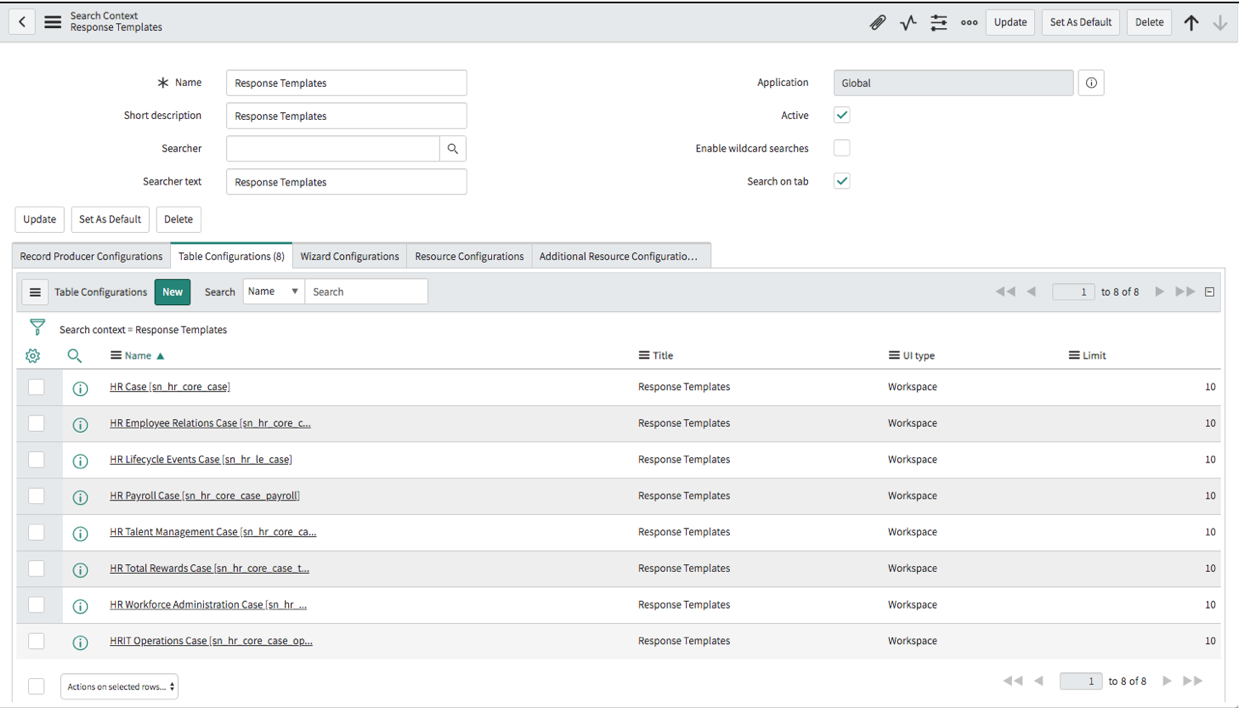Preview HR Lifecycle Events Case info icon
The width and height of the screenshot is (1239, 708).
80,461
